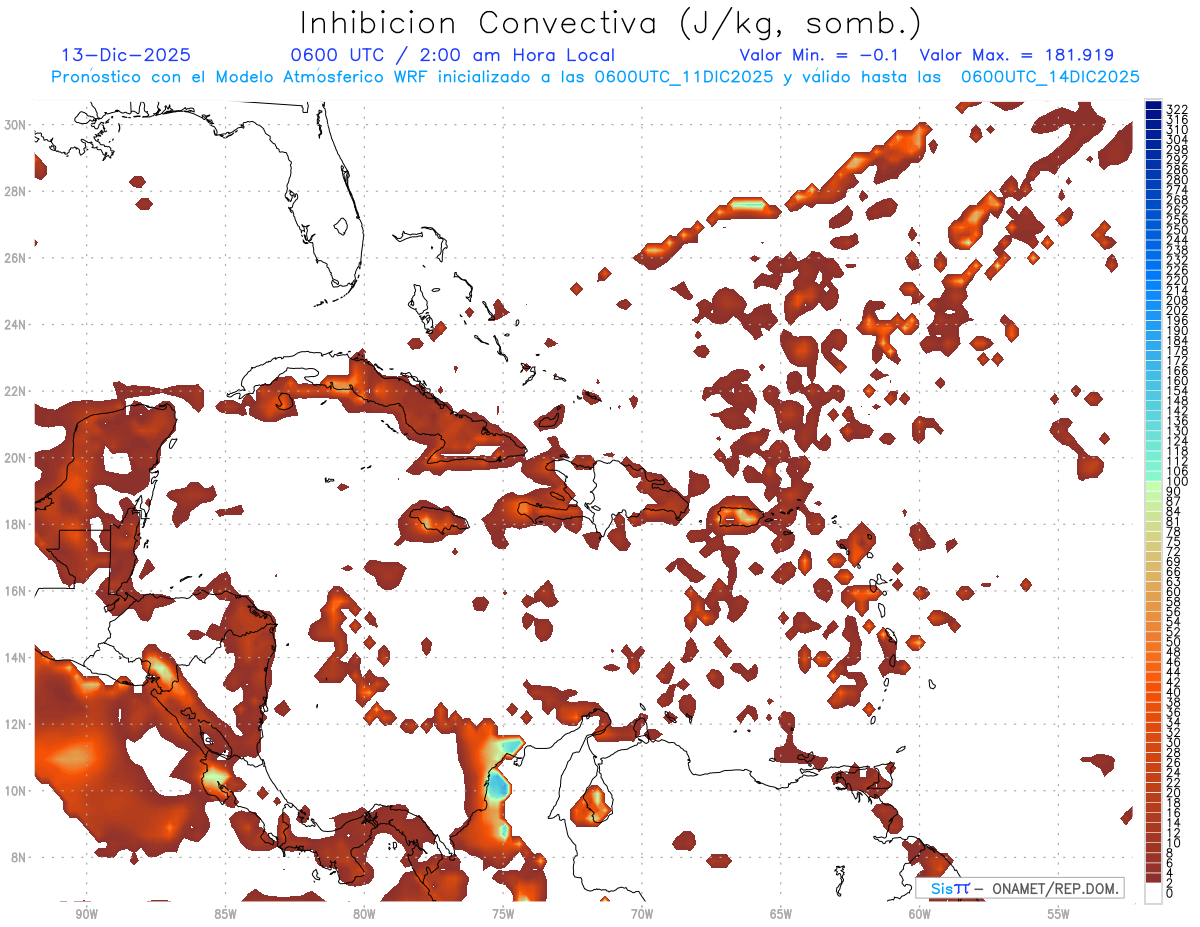The height and width of the screenshot is (927, 1200).
Task: Pick the darkest blue colorbar segment at 322
Action: [x=1153, y=105]
